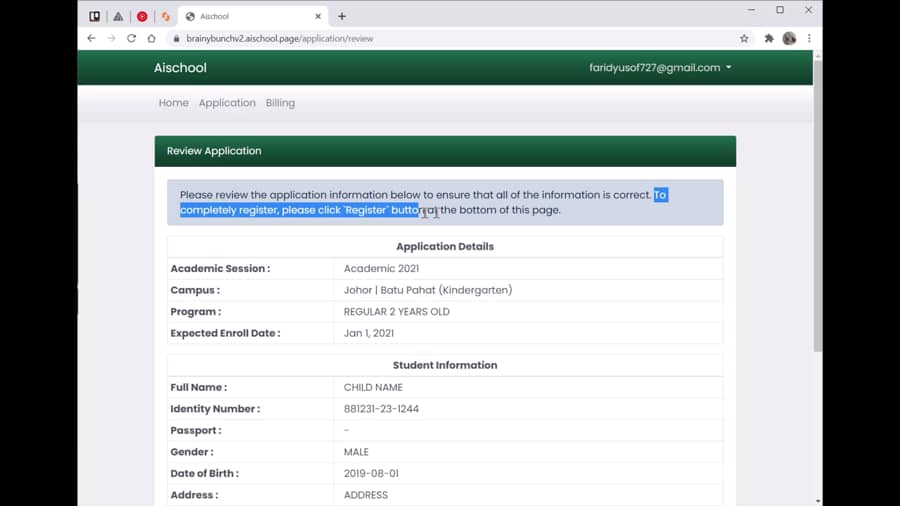
Task: Open the Home navigation link
Action: point(173,103)
